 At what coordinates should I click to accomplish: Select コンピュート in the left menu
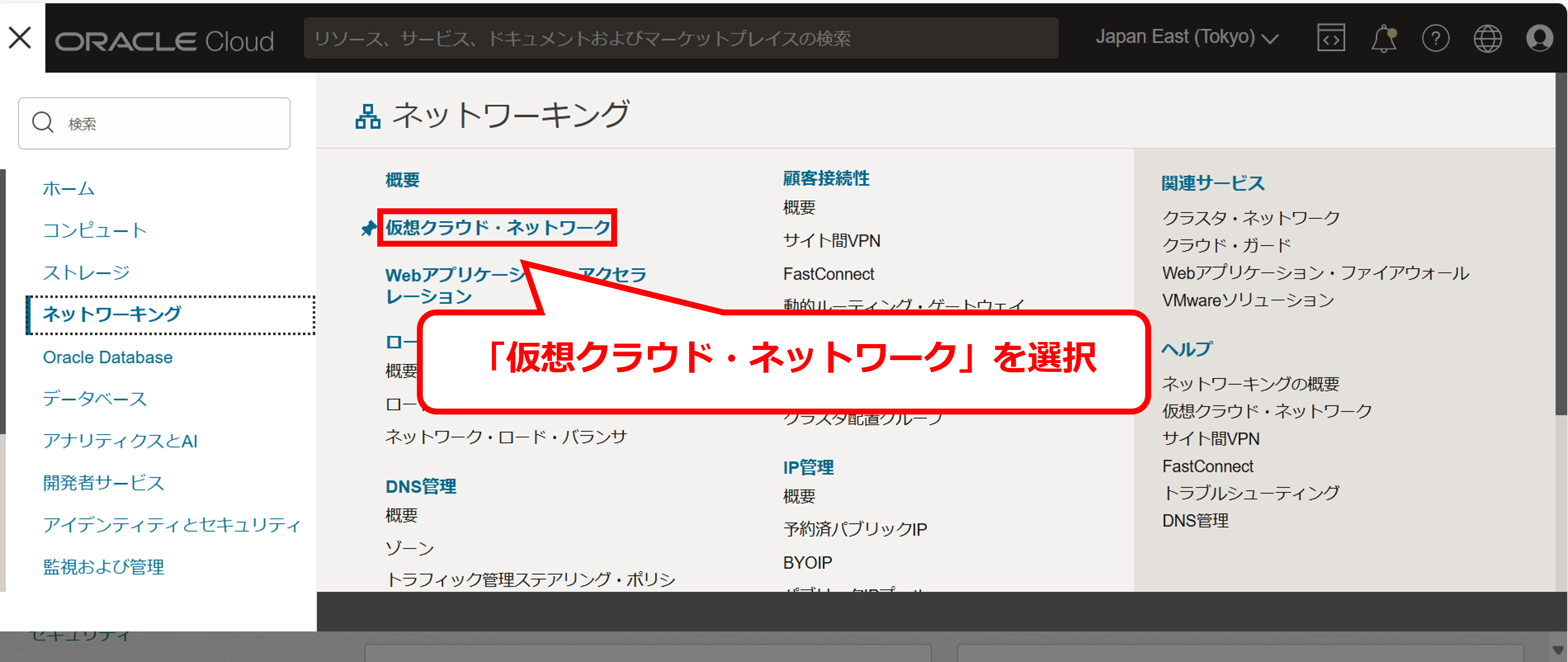tap(95, 230)
